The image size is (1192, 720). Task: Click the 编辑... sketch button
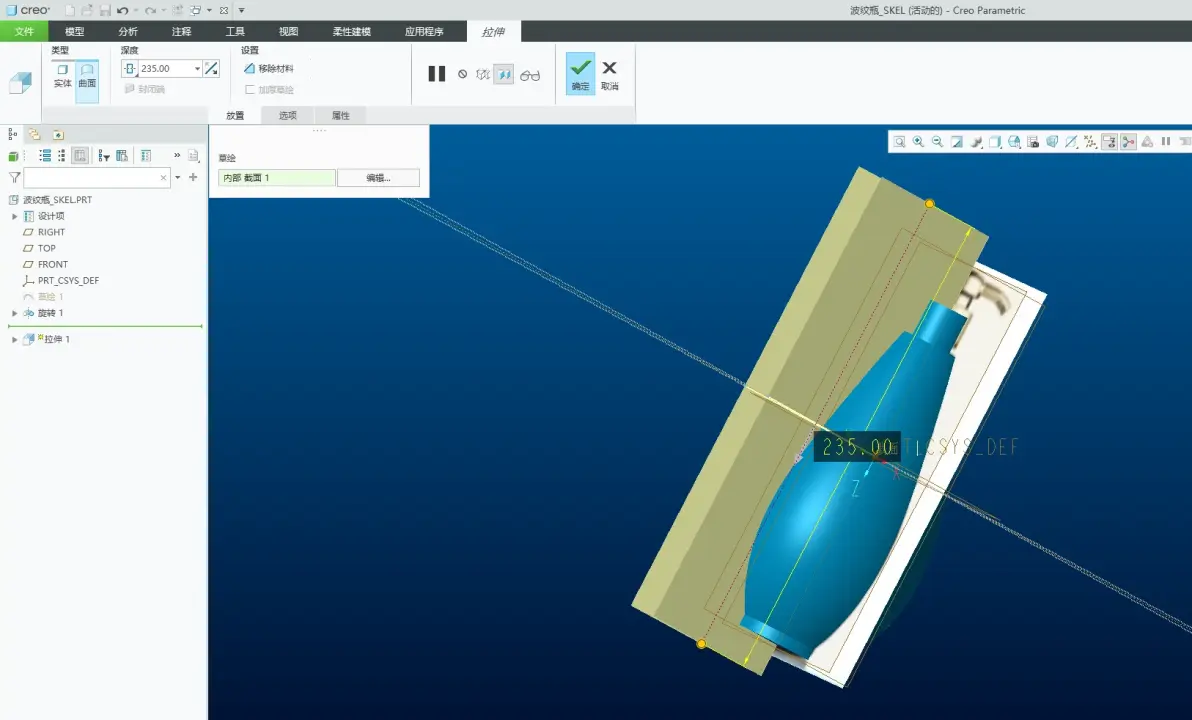[378, 178]
